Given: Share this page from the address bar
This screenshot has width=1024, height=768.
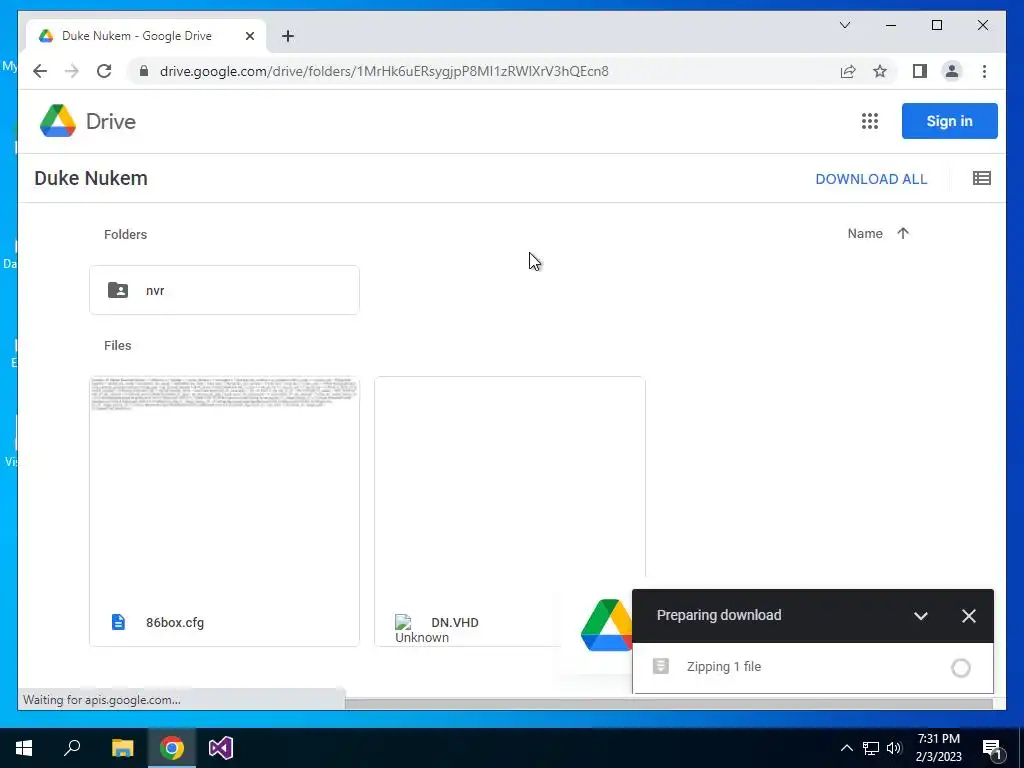Looking at the screenshot, I should coord(848,71).
